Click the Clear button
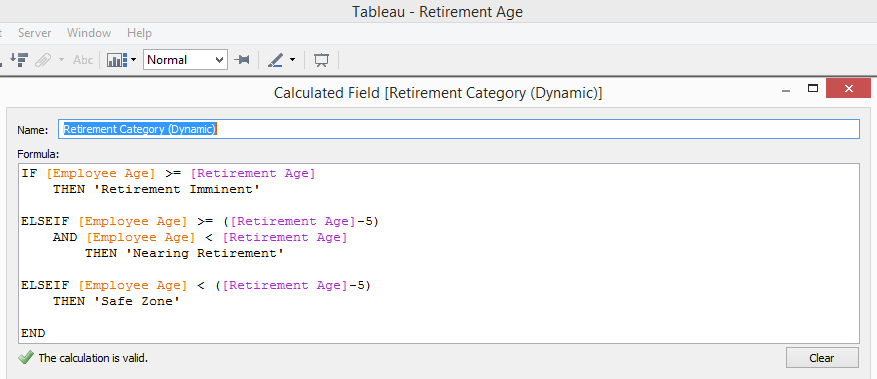The height and width of the screenshot is (379, 877). point(822,358)
